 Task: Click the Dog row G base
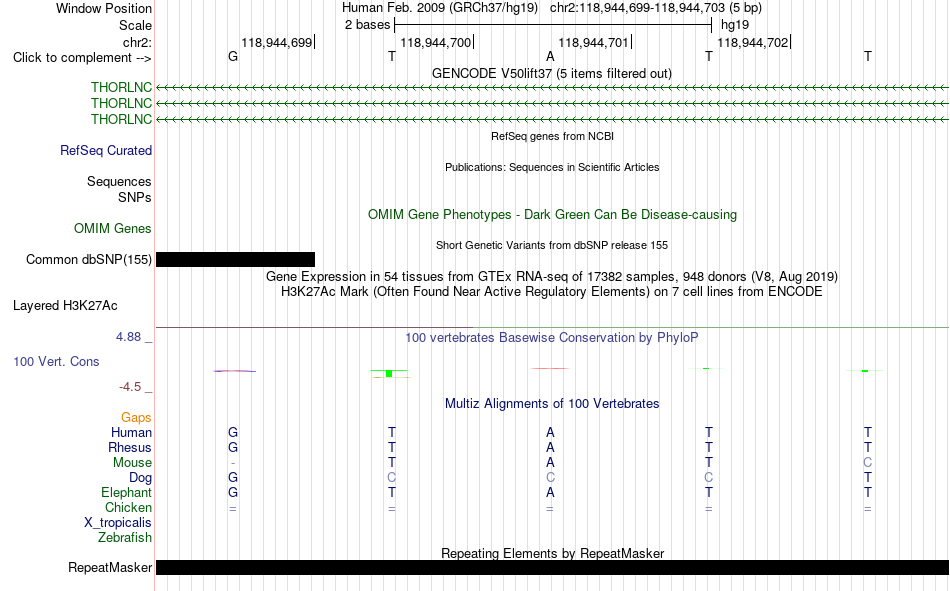pyautogui.click(x=233, y=478)
